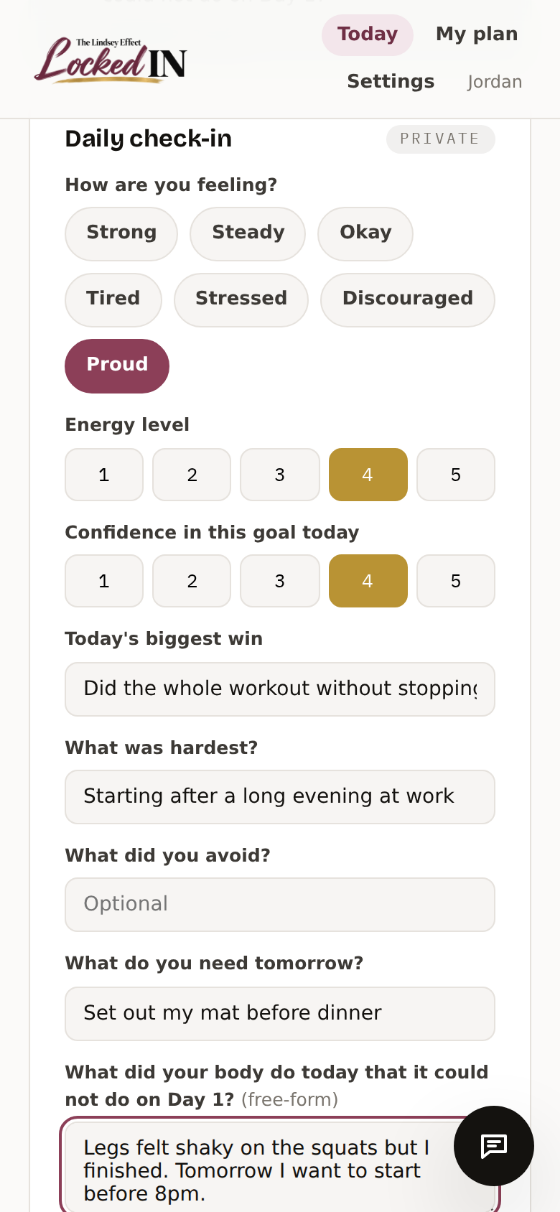Choose the Okay feeling option
Image resolution: width=560 pixels, height=1212 pixels.
tap(365, 233)
